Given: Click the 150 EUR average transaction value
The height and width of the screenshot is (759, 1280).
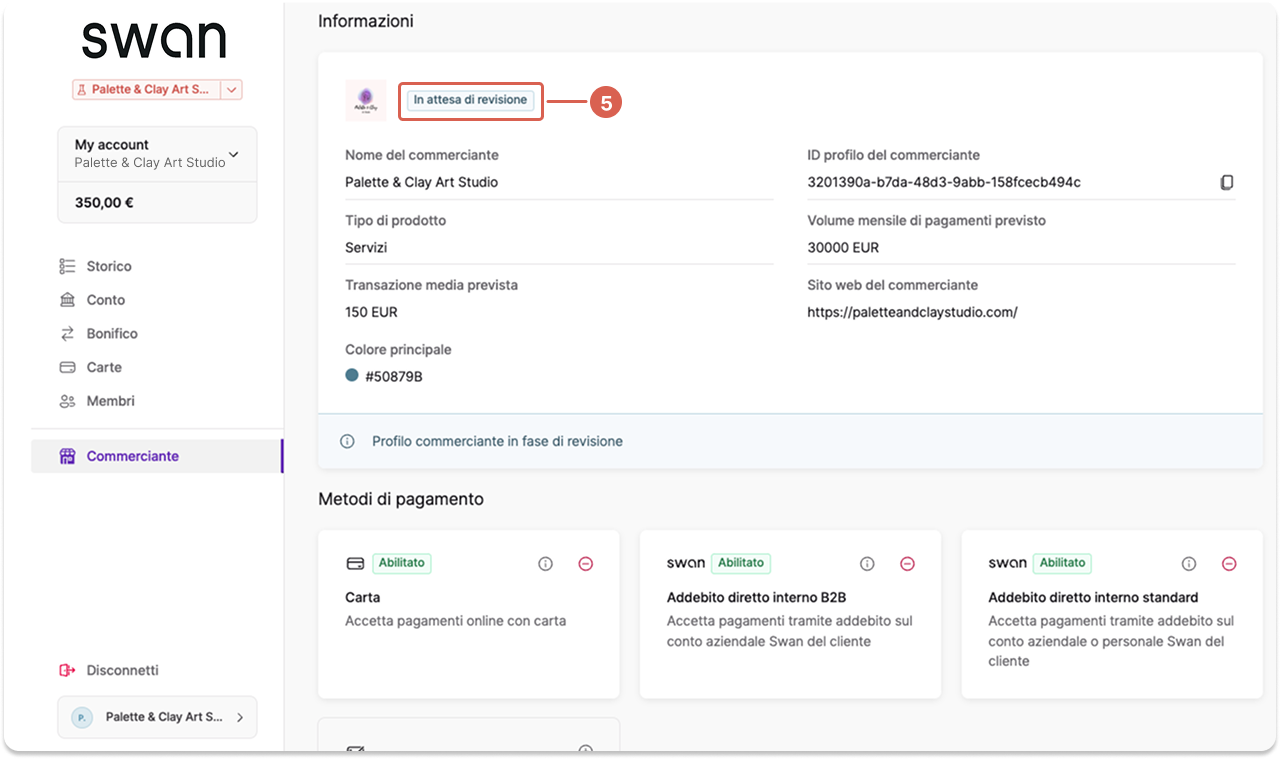Looking at the screenshot, I should pos(371,312).
